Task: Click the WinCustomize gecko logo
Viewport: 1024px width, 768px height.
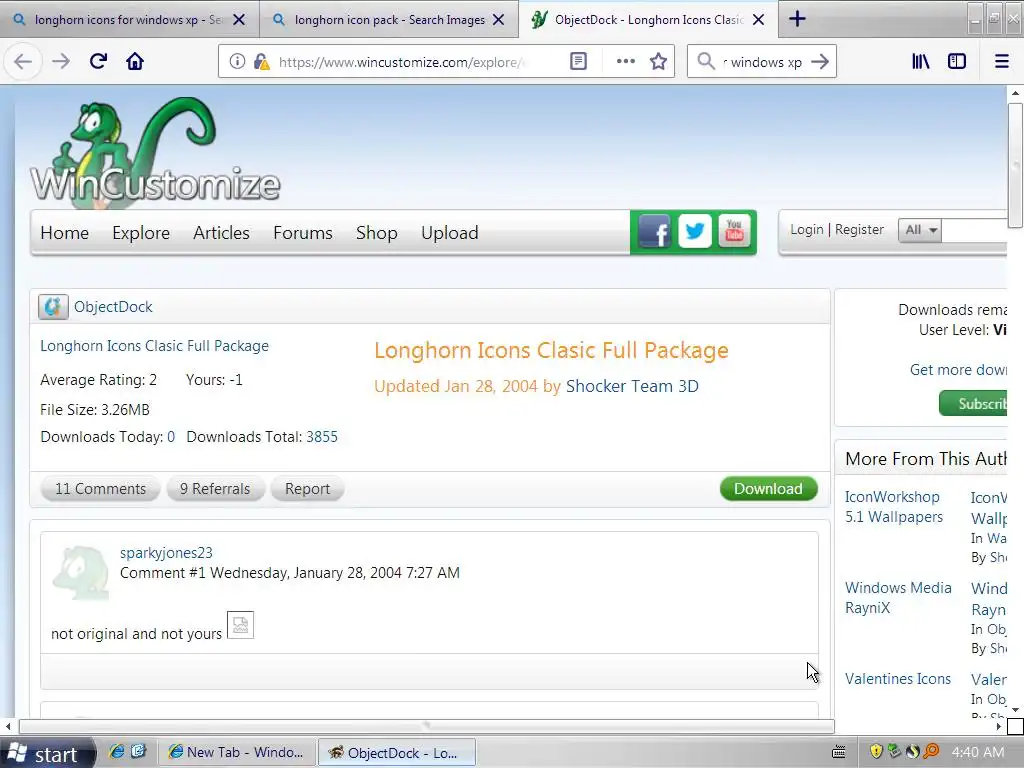Action: click(155, 153)
